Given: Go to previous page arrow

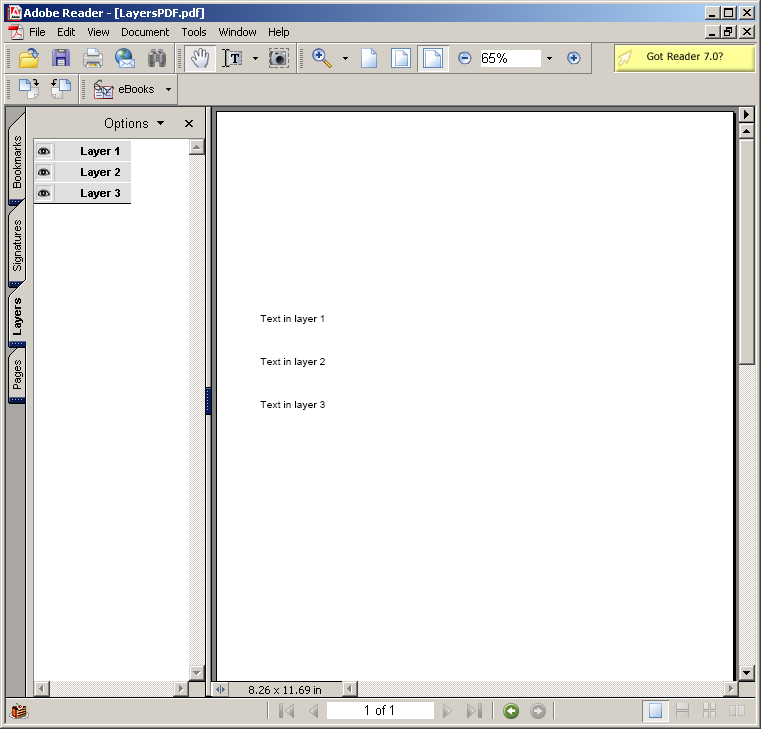Looking at the screenshot, I should point(314,711).
